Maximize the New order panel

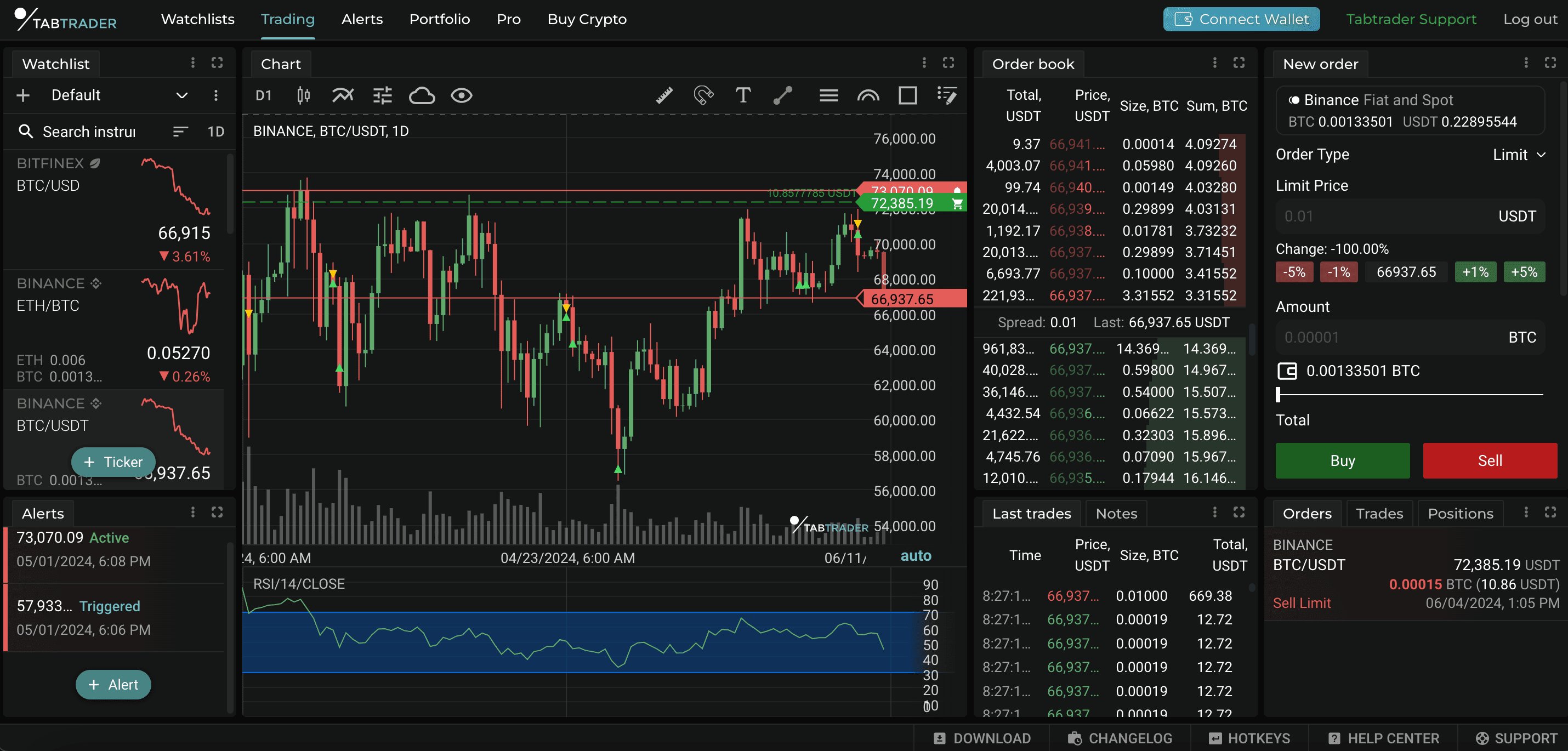(x=1550, y=62)
